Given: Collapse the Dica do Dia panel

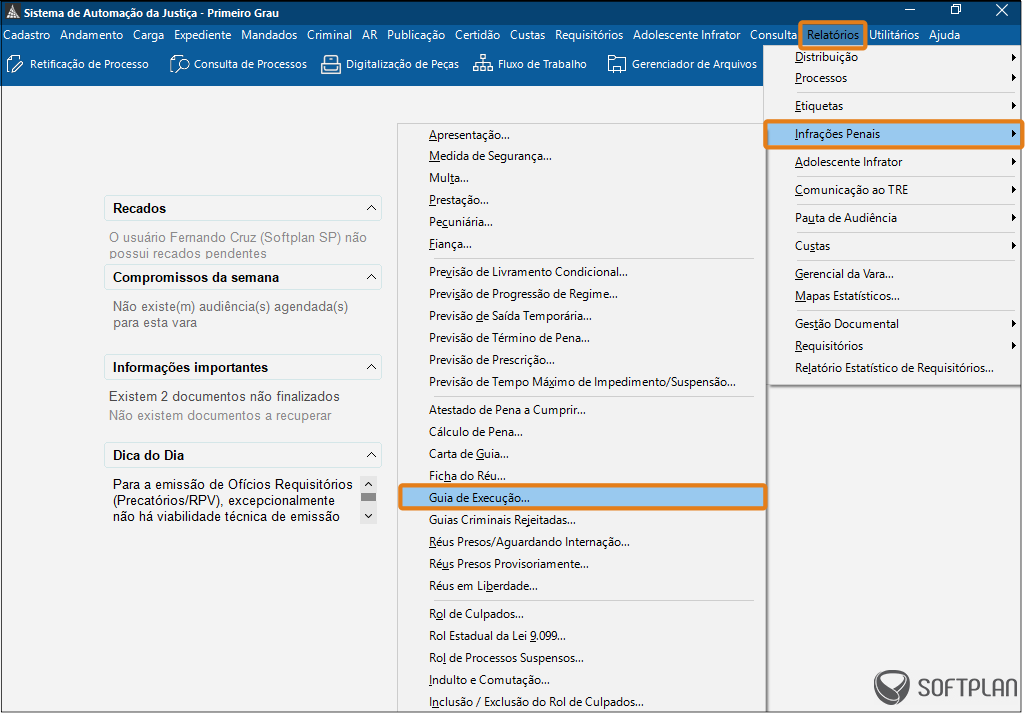Looking at the screenshot, I should pos(371,455).
